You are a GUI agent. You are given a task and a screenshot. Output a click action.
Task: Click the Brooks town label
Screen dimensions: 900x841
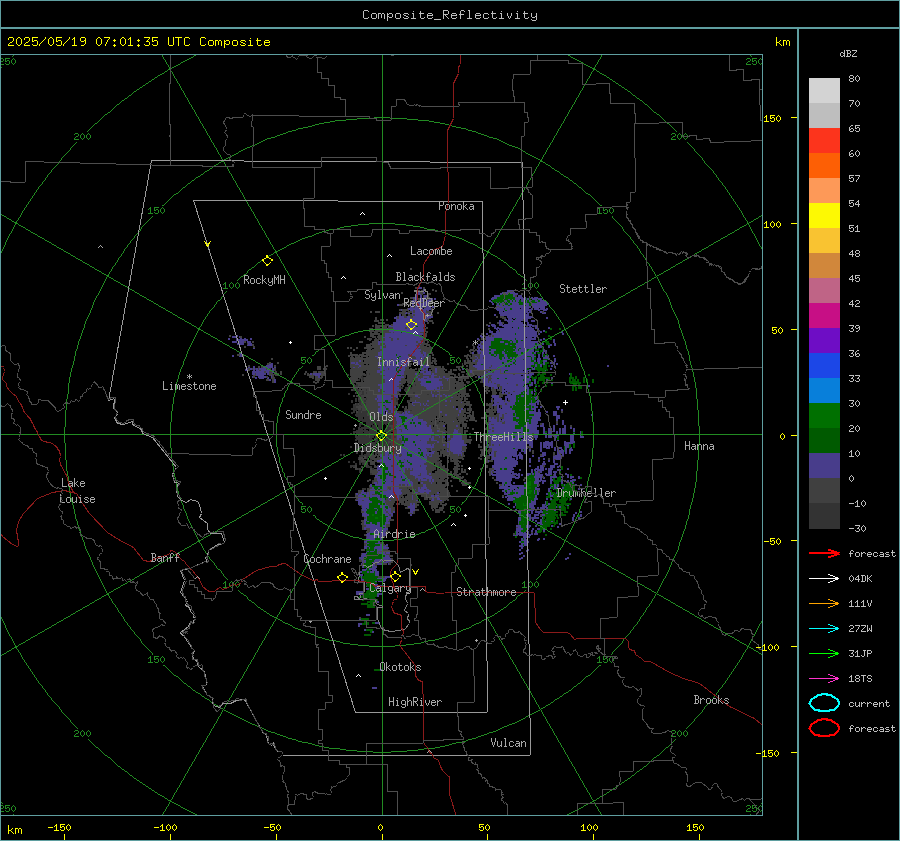pyautogui.click(x=711, y=700)
